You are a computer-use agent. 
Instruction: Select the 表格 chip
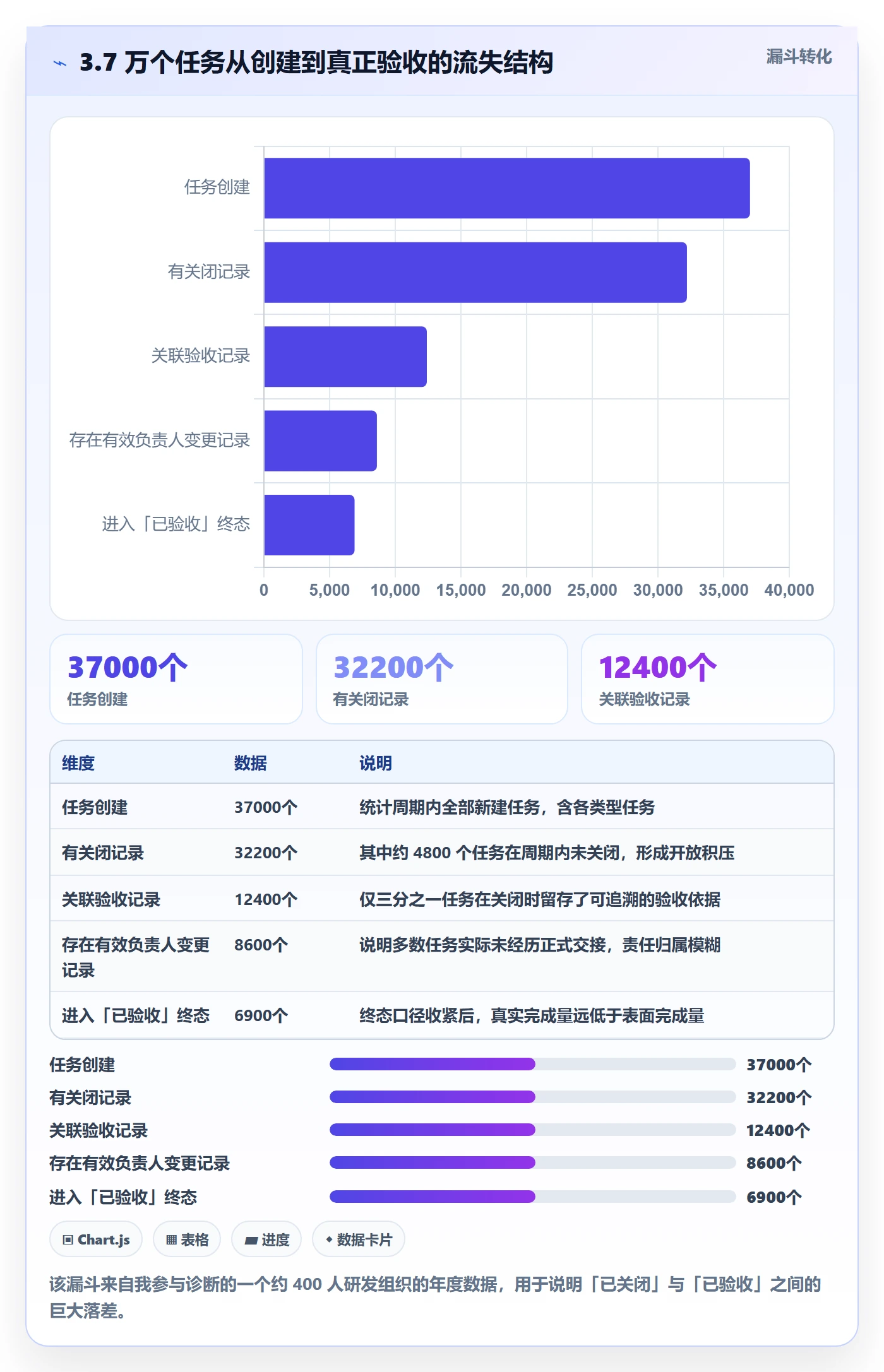[187, 1239]
